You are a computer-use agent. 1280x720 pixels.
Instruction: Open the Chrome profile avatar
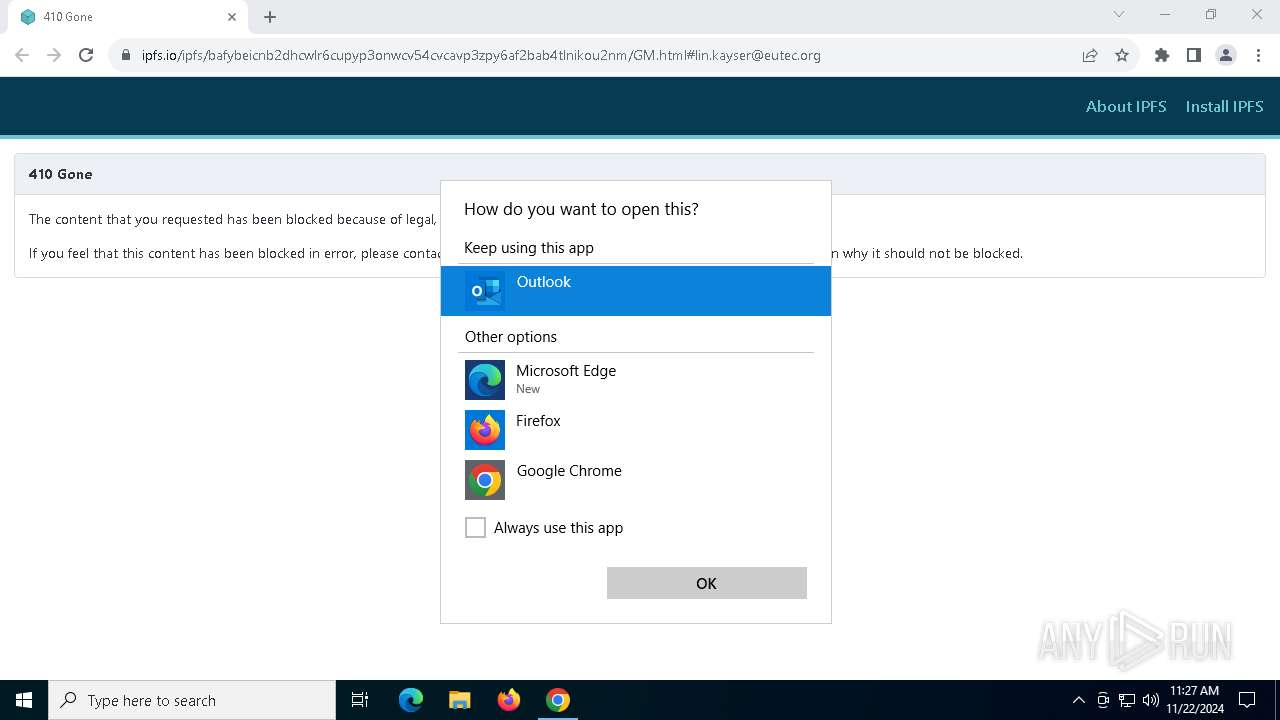tap(1226, 55)
